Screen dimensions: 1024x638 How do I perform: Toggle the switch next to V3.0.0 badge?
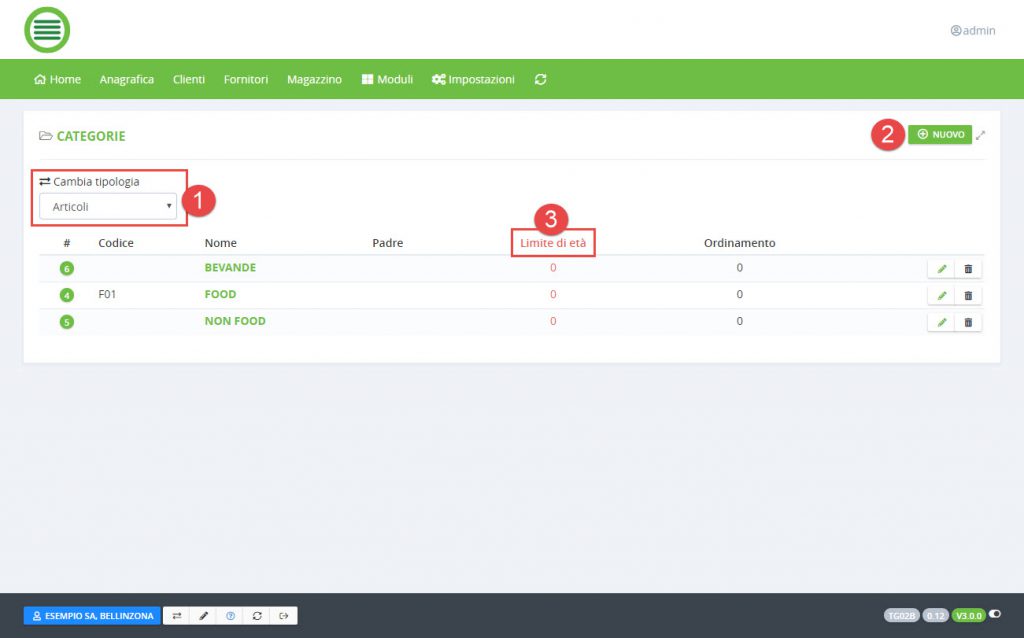tap(995, 615)
